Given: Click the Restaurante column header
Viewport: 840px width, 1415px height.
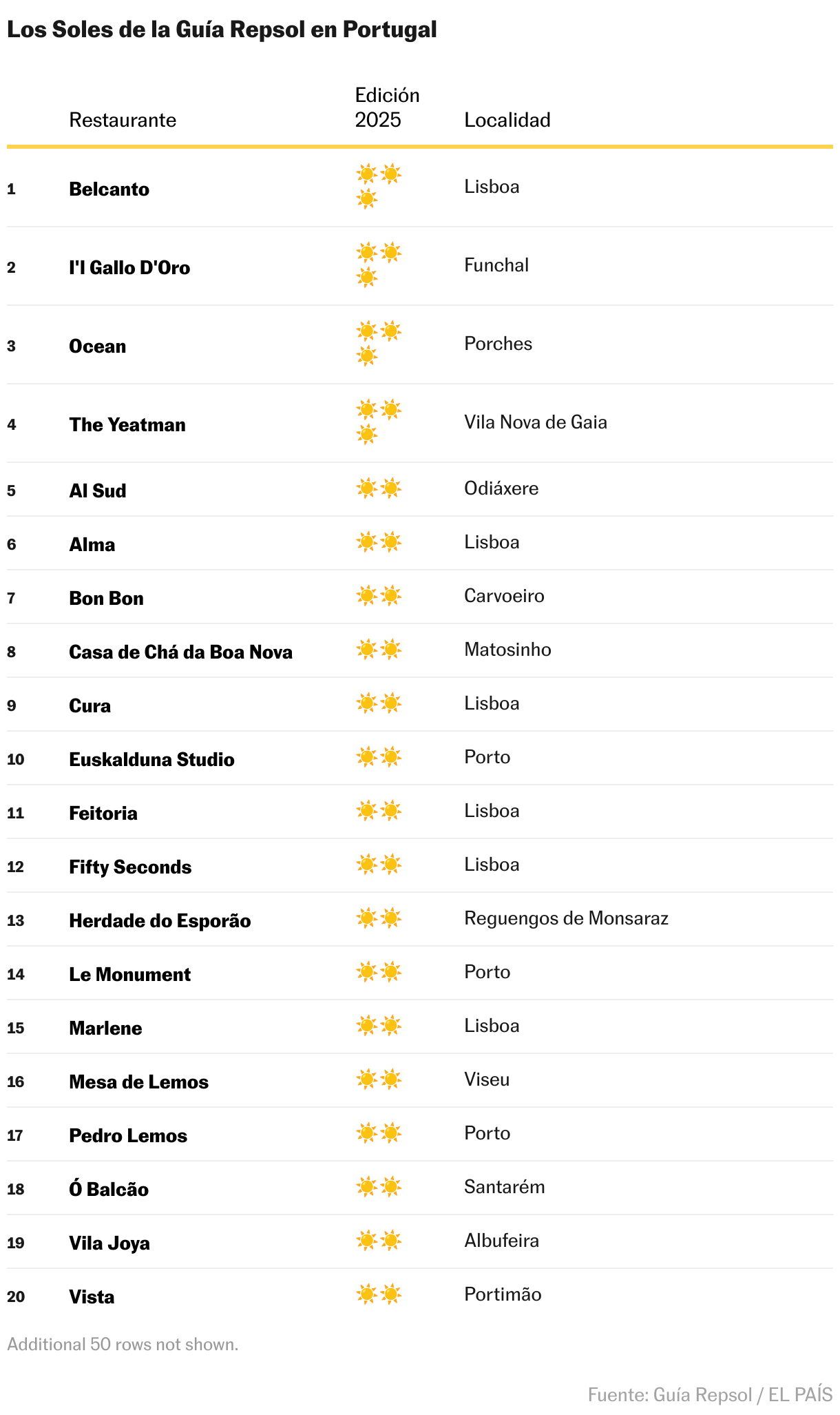Looking at the screenshot, I should click(x=123, y=120).
